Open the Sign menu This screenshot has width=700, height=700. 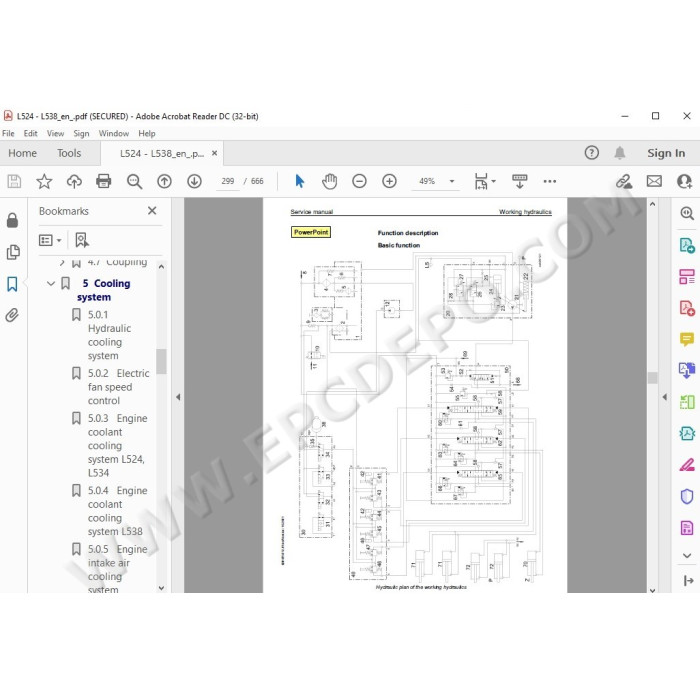(81, 133)
